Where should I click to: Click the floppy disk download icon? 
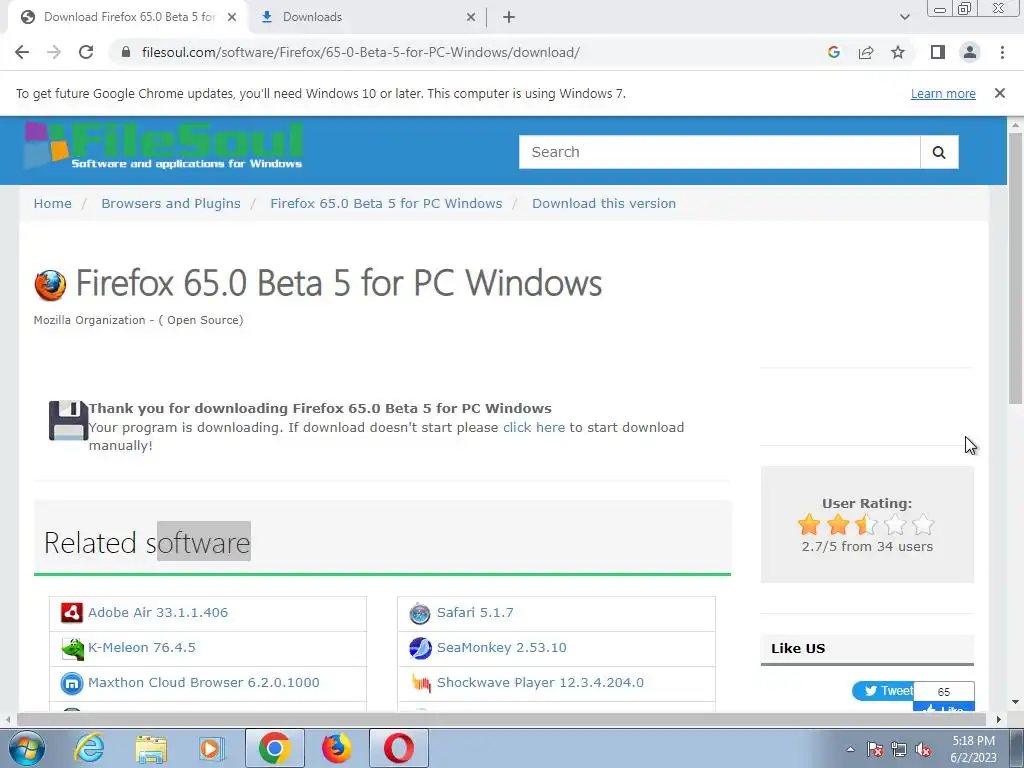click(x=68, y=421)
